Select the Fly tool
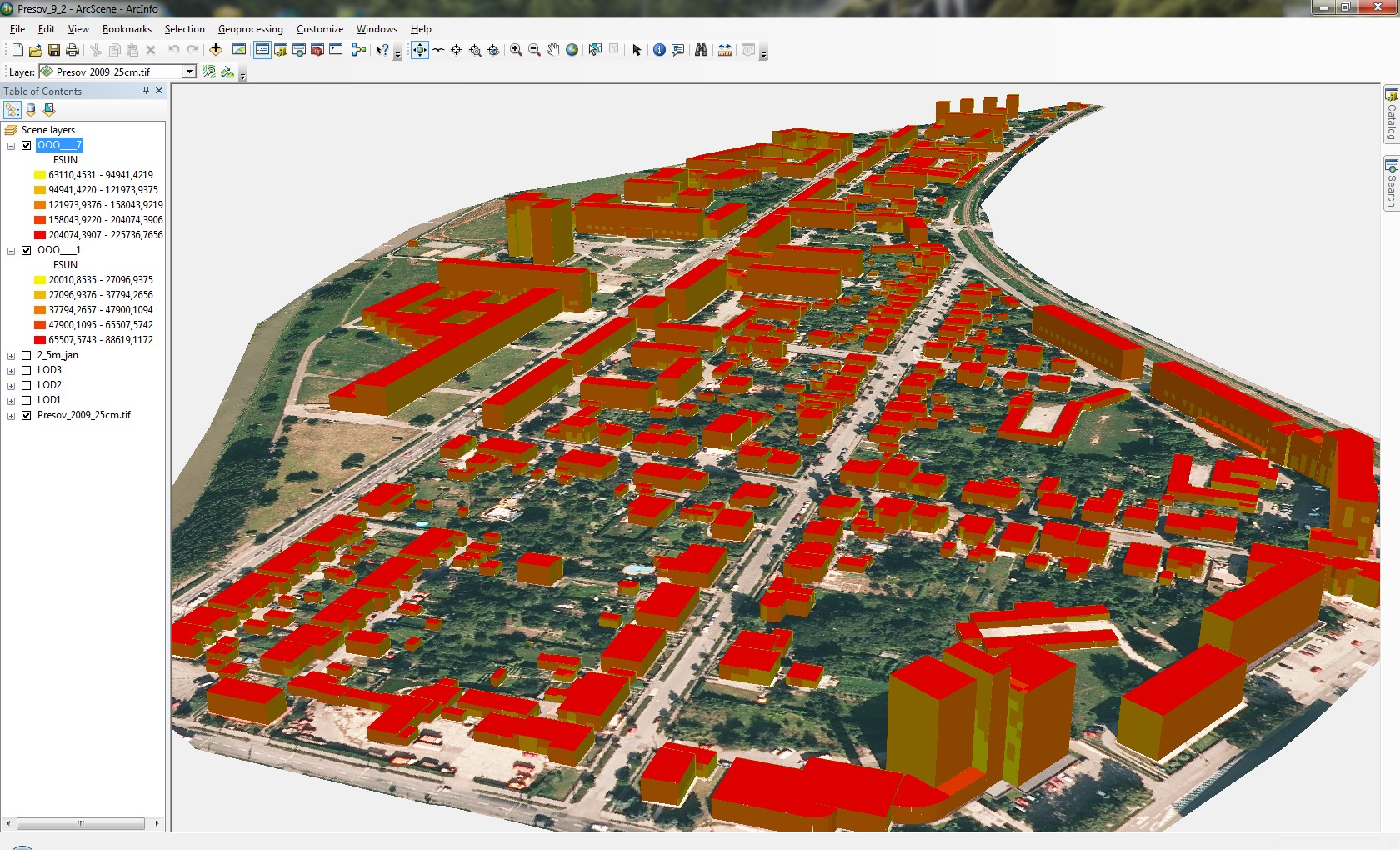 [x=438, y=50]
